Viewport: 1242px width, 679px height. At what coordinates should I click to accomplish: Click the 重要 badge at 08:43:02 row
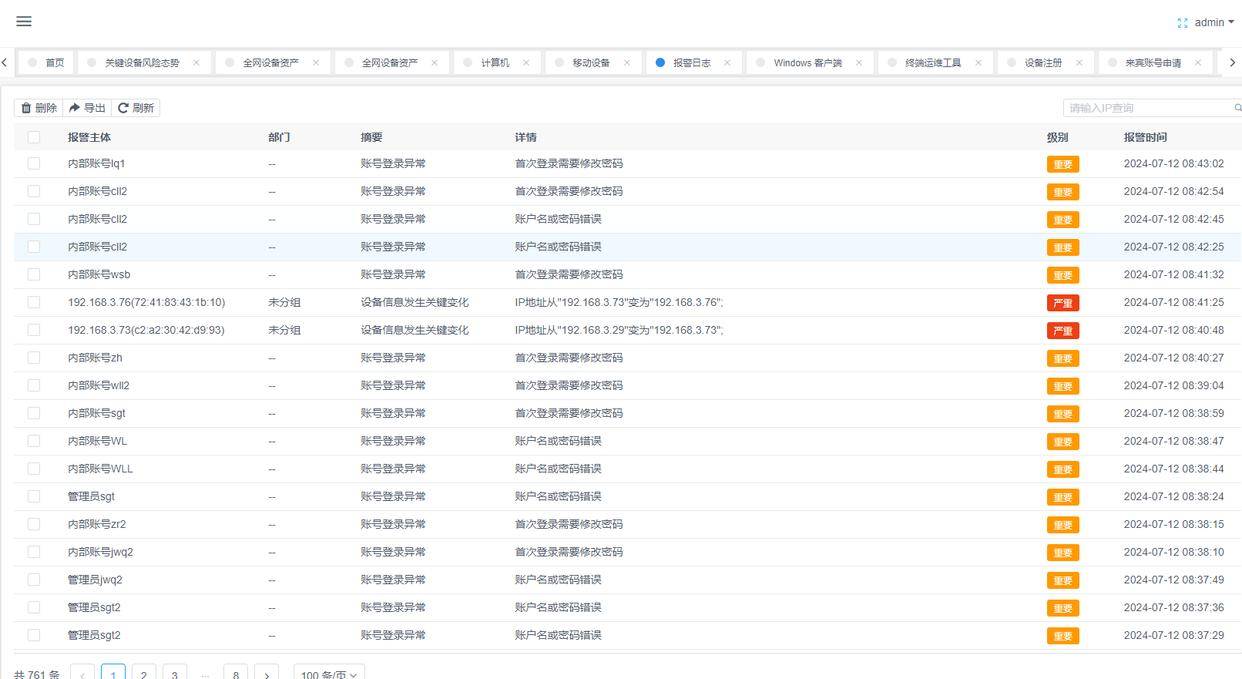pos(1063,164)
